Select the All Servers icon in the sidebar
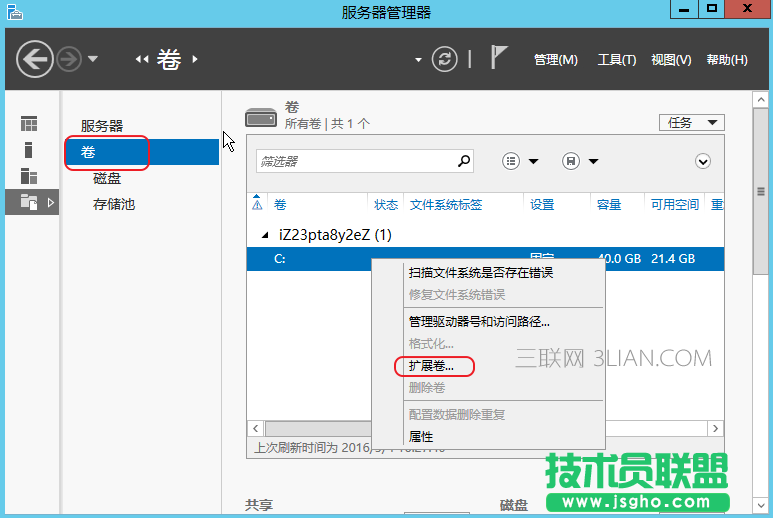The image size is (773, 518). [x=29, y=176]
